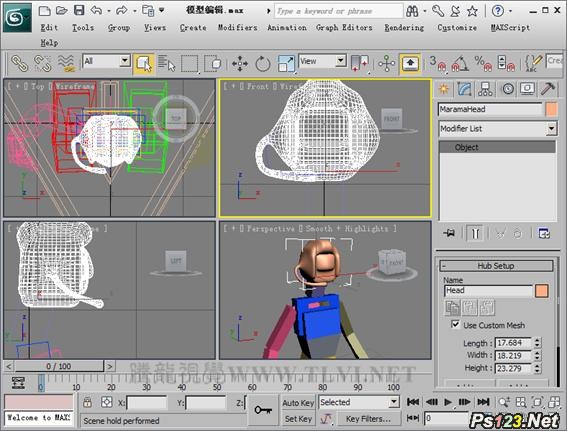Toggle the selection lock padlock
Screen dimensions: 567x431
[87, 402]
